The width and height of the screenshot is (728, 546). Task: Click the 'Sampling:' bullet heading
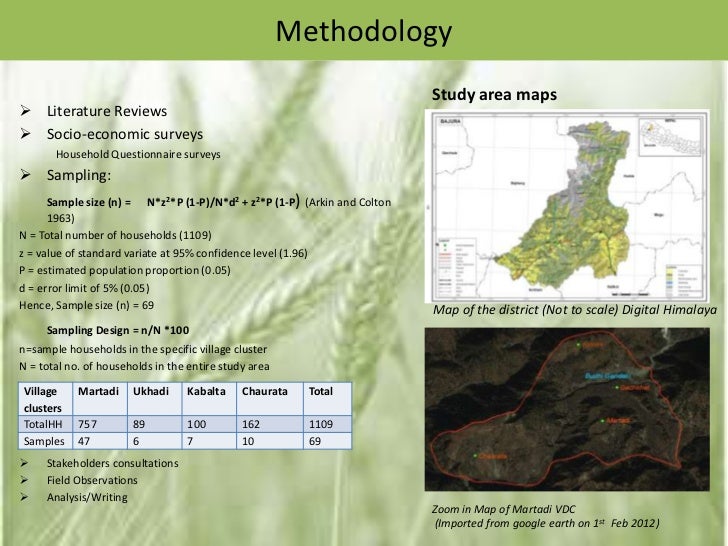click(x=79, y=175)
